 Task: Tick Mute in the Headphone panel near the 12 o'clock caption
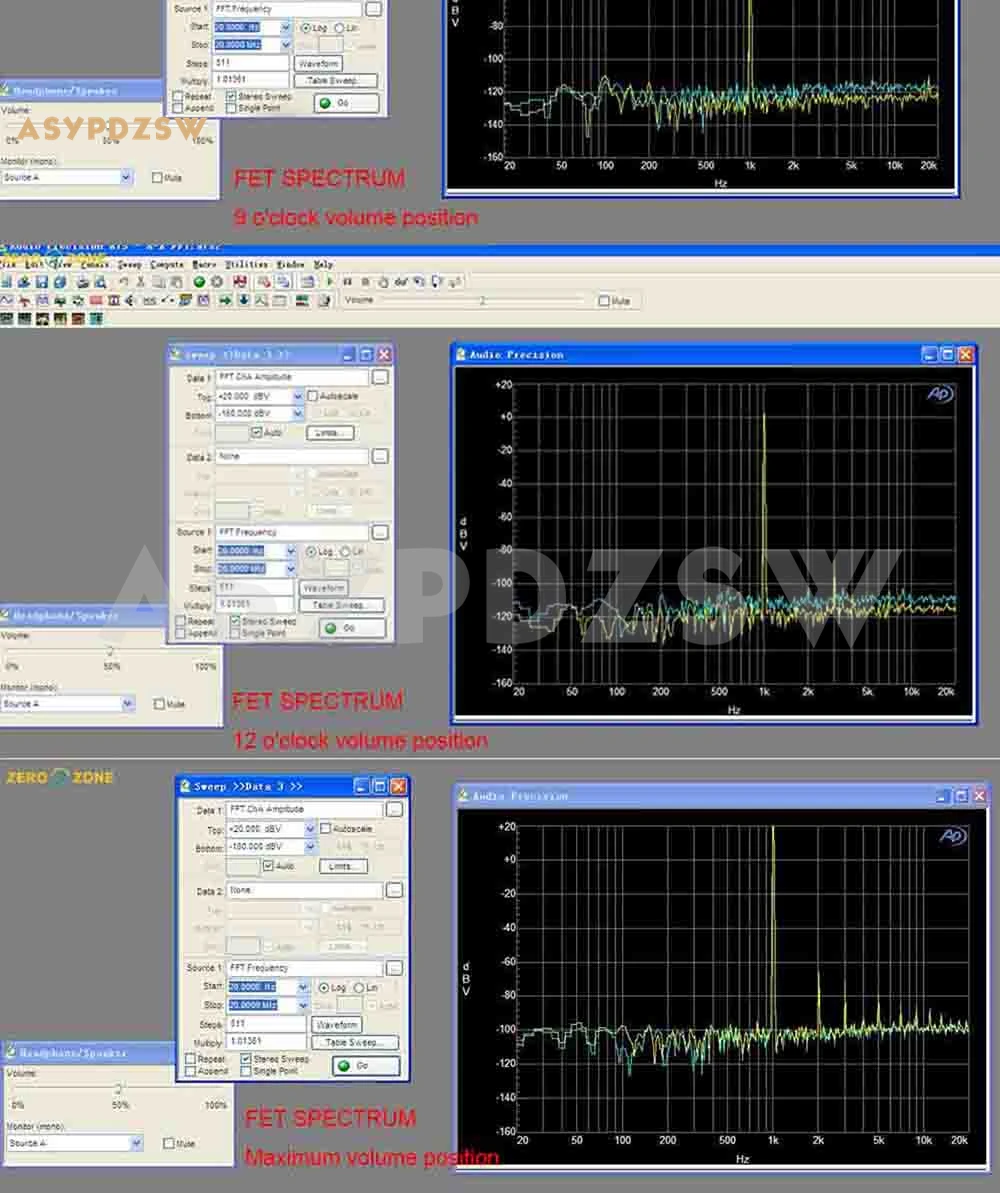pos(159,704)
